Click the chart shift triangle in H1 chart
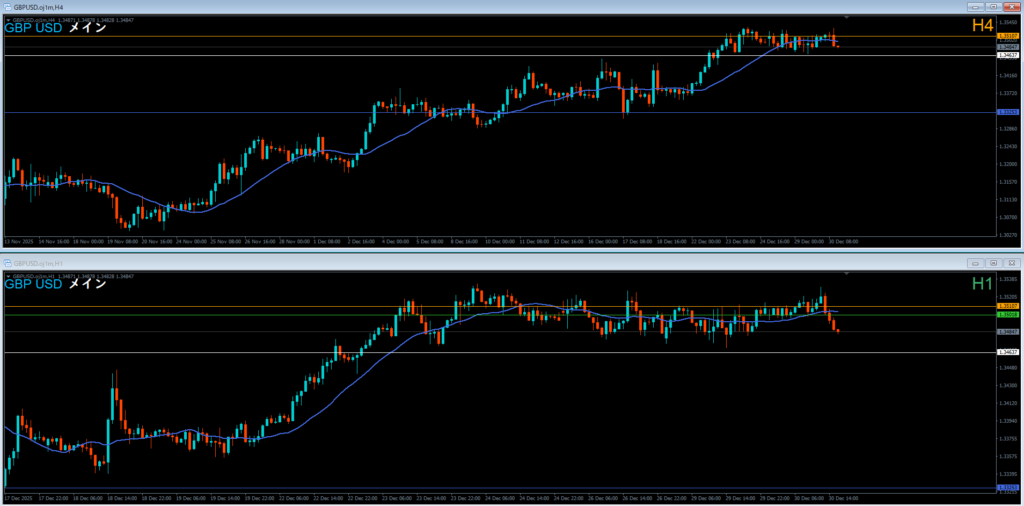This screenshot has height=506, width=1024. (847, 272)
